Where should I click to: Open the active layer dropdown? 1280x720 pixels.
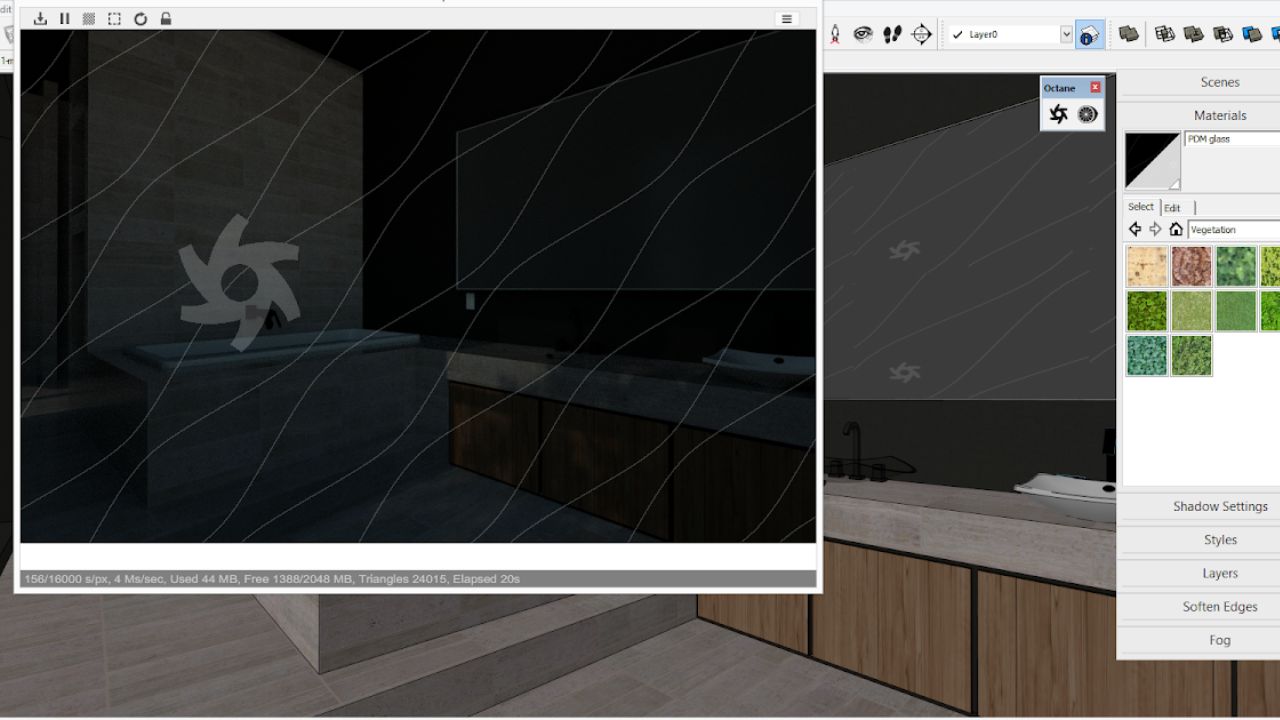coord(1066,33)
